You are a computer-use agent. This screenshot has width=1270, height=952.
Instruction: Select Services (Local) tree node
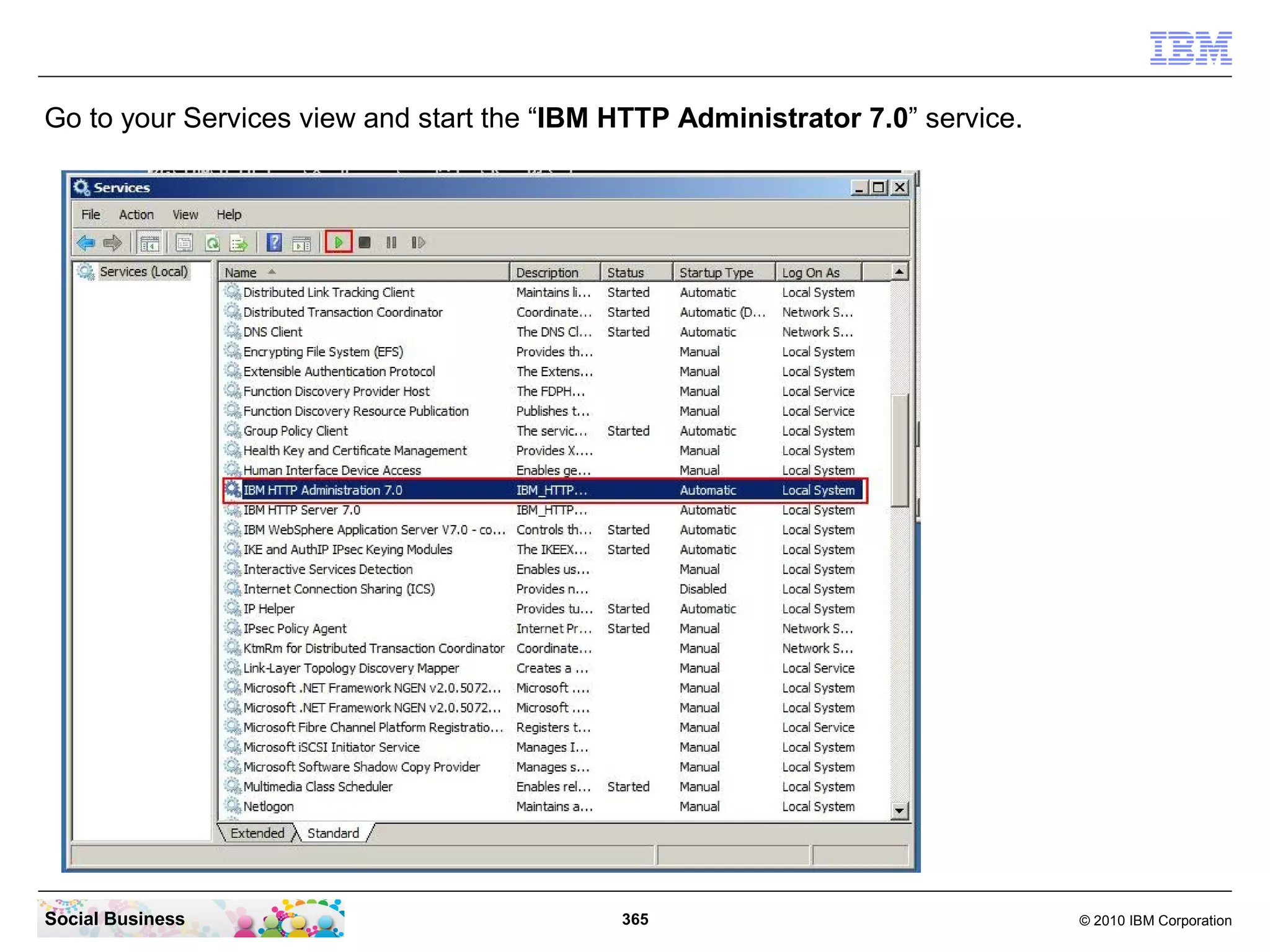[x=143, y=271]
